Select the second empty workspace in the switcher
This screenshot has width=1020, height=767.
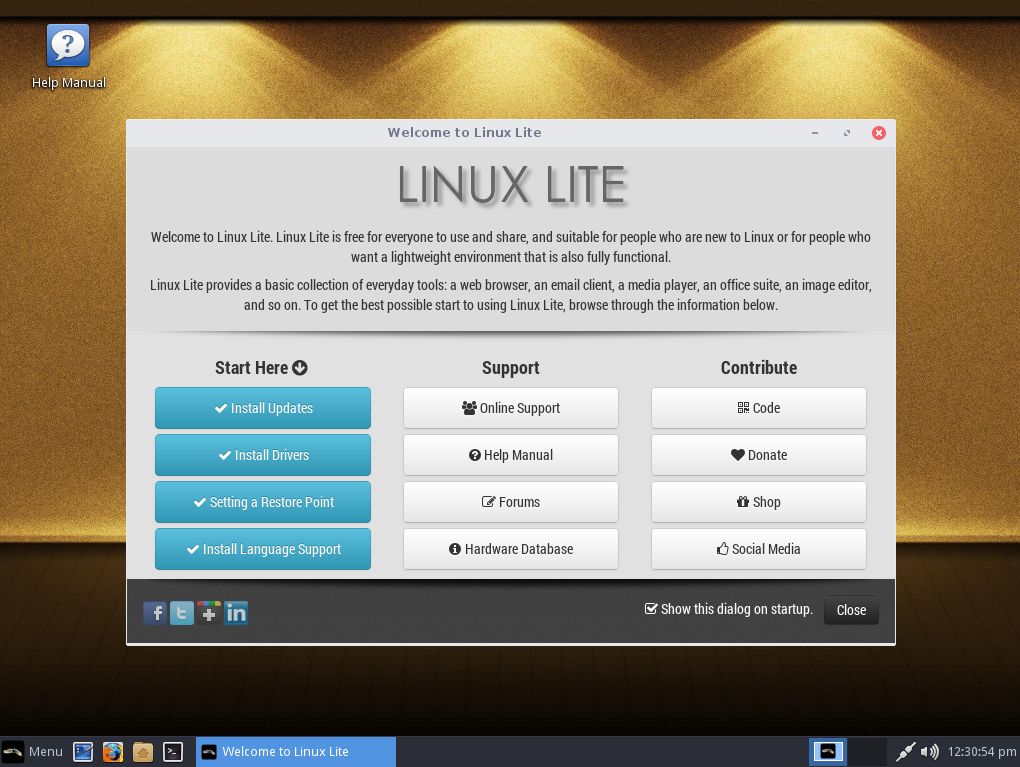[x=866, y=751]
